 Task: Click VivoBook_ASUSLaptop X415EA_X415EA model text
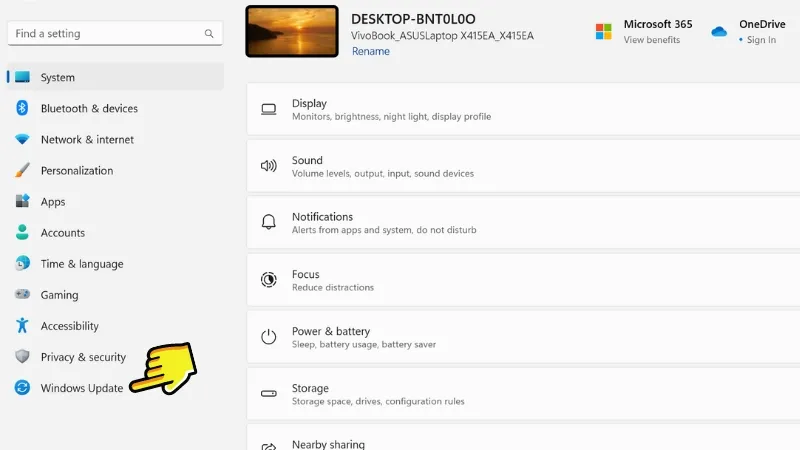tap(442, 36)
